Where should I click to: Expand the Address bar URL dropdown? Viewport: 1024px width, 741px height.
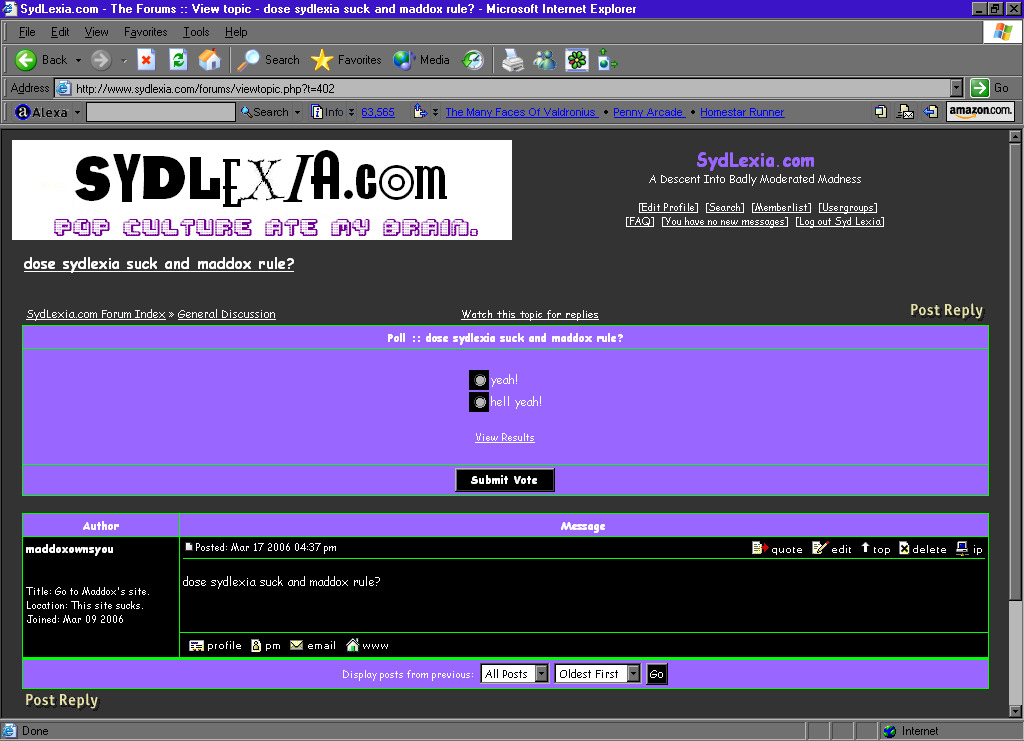pyautogui.click(x=956, y=88)
